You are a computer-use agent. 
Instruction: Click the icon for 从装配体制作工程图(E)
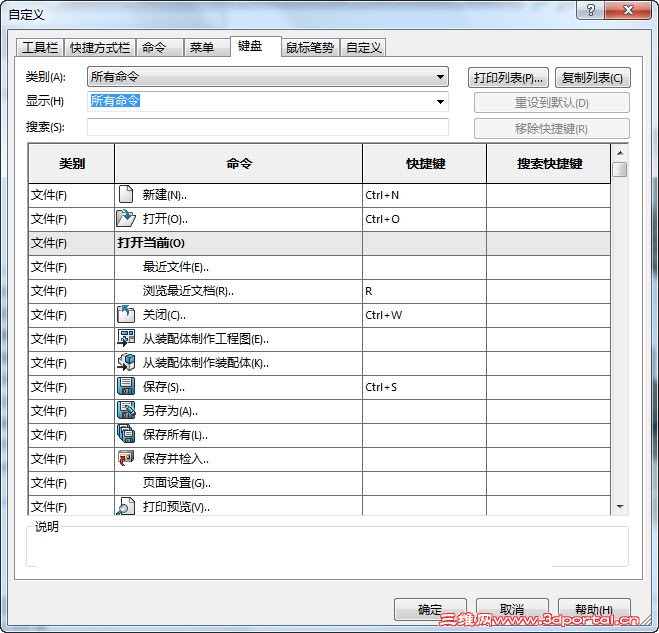click(126, 339)
